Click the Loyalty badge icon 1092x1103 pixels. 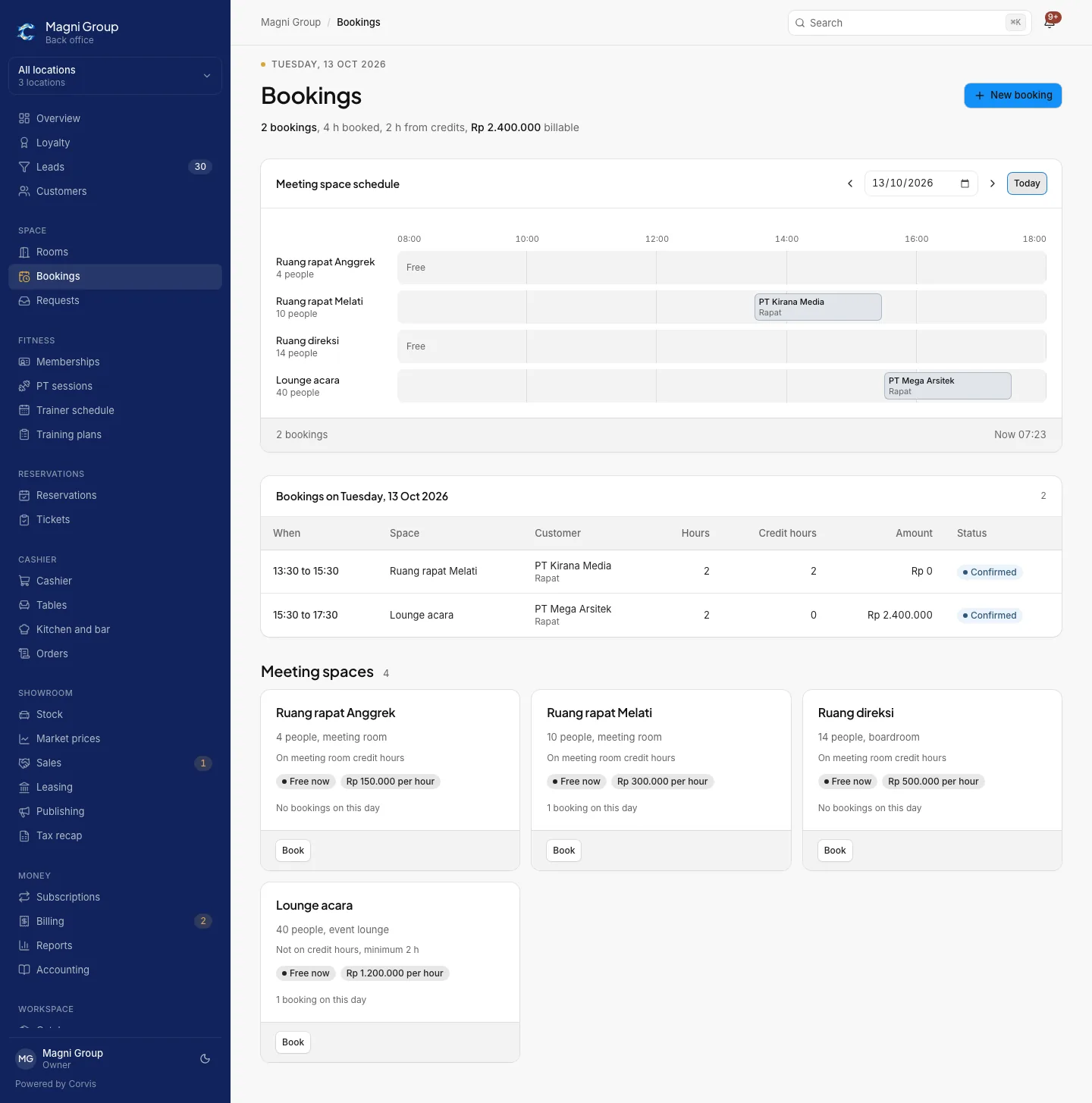(x=24, y=143)
